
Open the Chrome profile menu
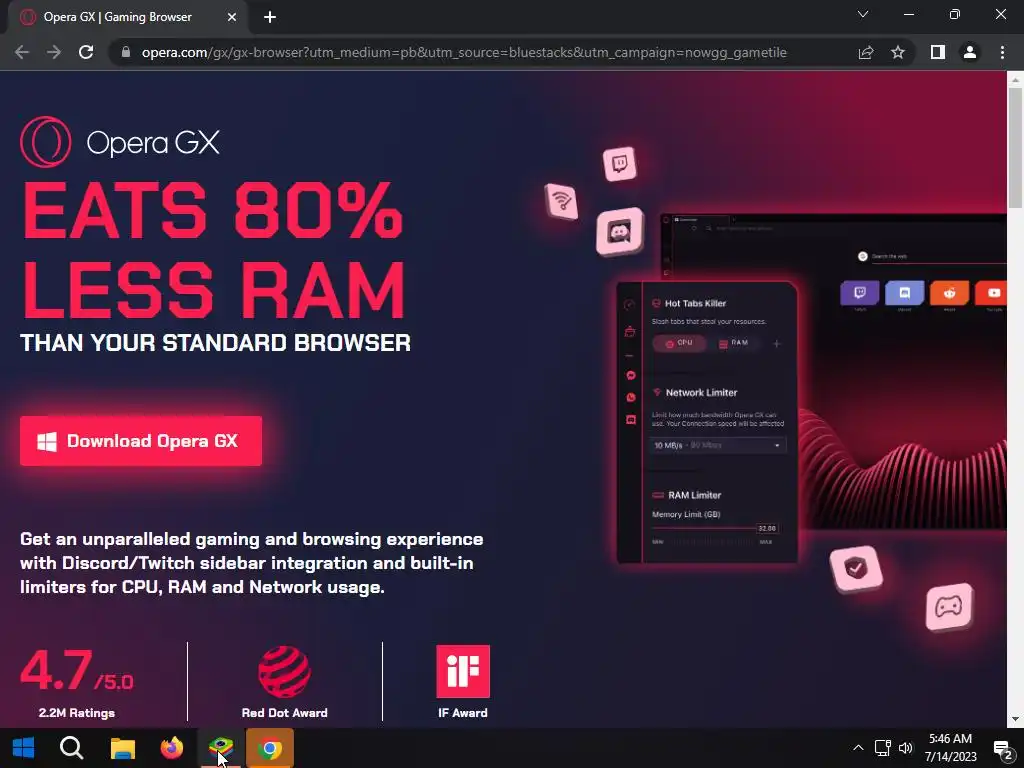970,52
